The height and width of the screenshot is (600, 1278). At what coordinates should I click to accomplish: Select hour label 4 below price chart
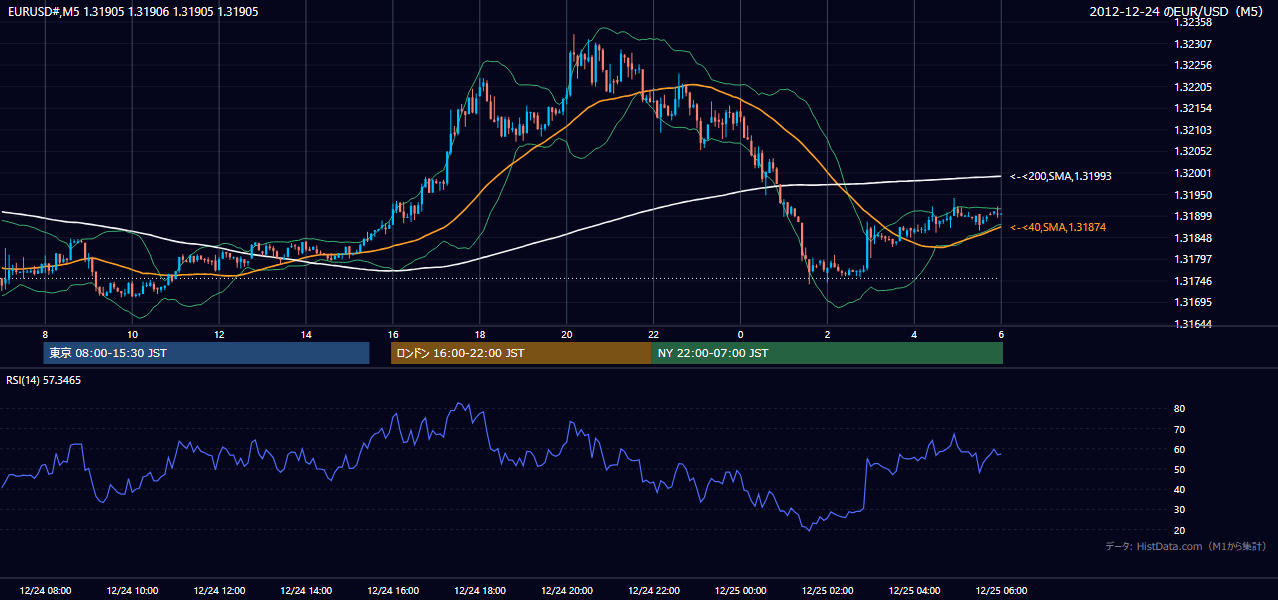pos(914,334)
